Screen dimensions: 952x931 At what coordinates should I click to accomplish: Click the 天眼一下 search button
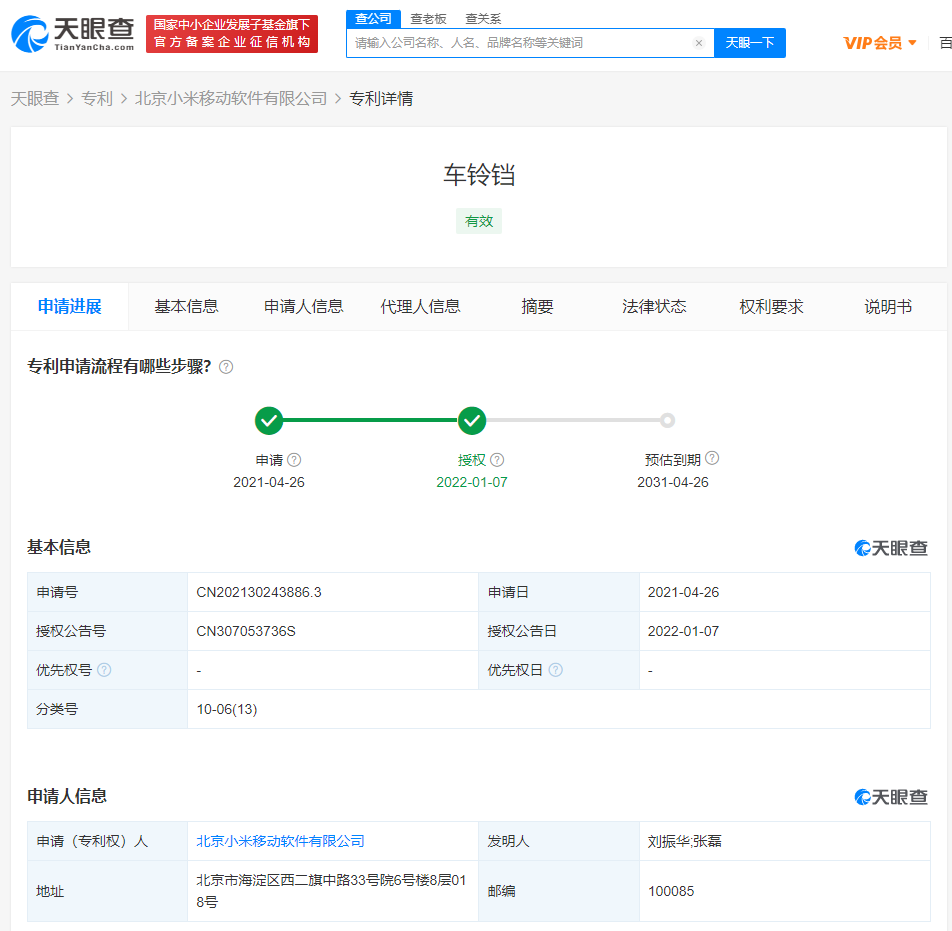click(x=749, y=43)
